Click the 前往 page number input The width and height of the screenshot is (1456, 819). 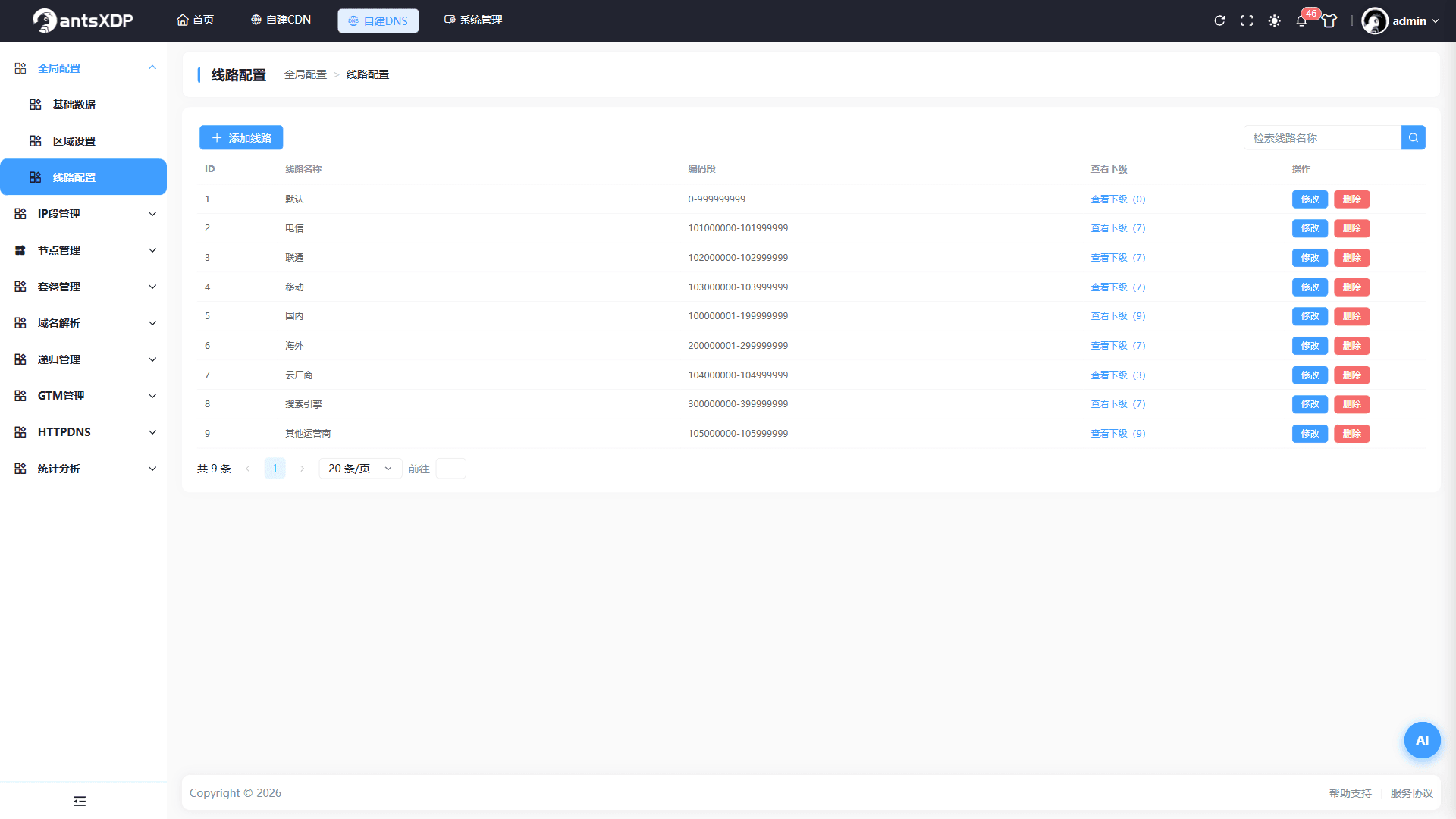[x=450, y=469]
